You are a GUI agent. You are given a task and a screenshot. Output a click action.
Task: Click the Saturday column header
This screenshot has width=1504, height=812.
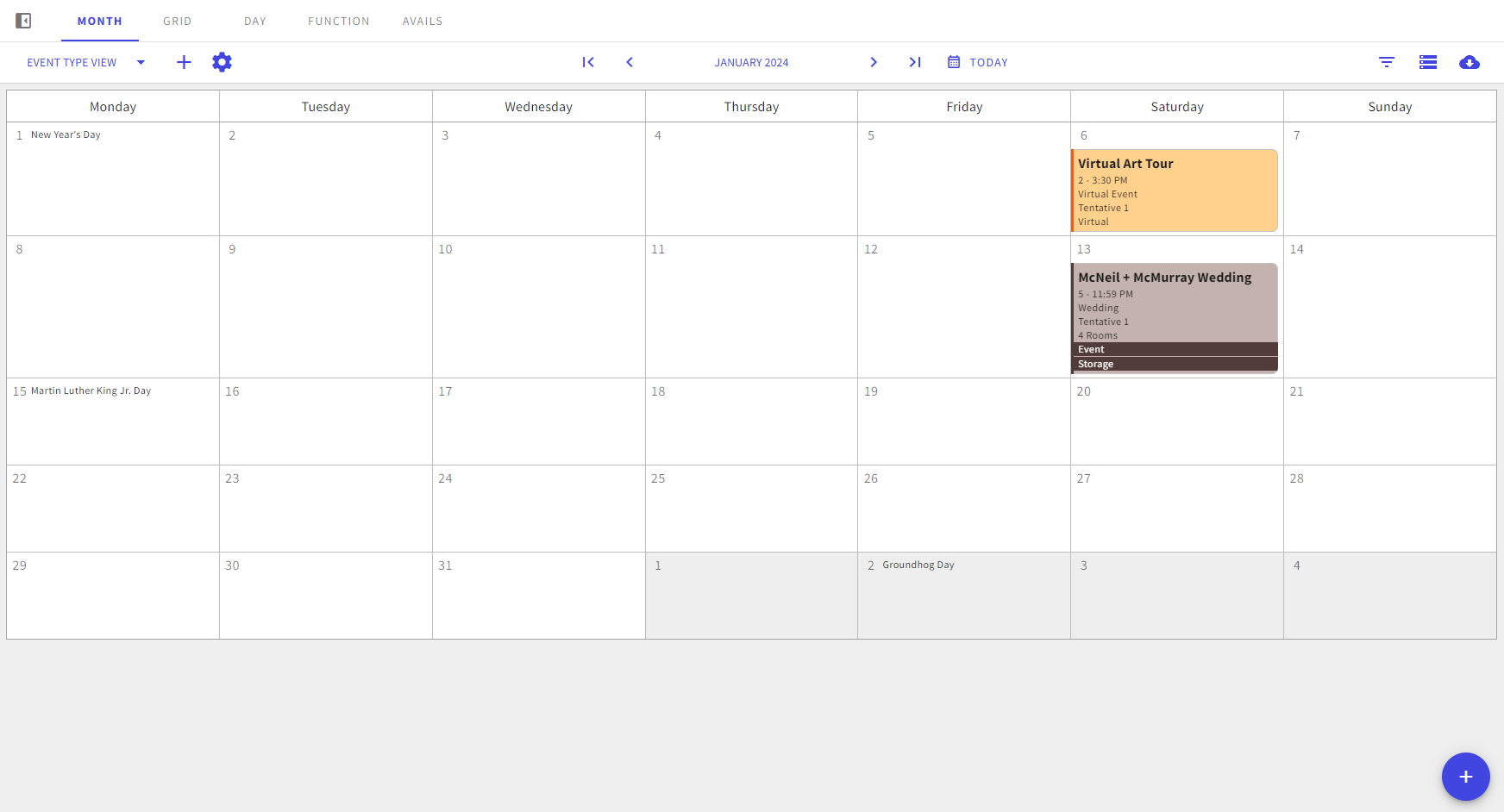click(1177, 106)
